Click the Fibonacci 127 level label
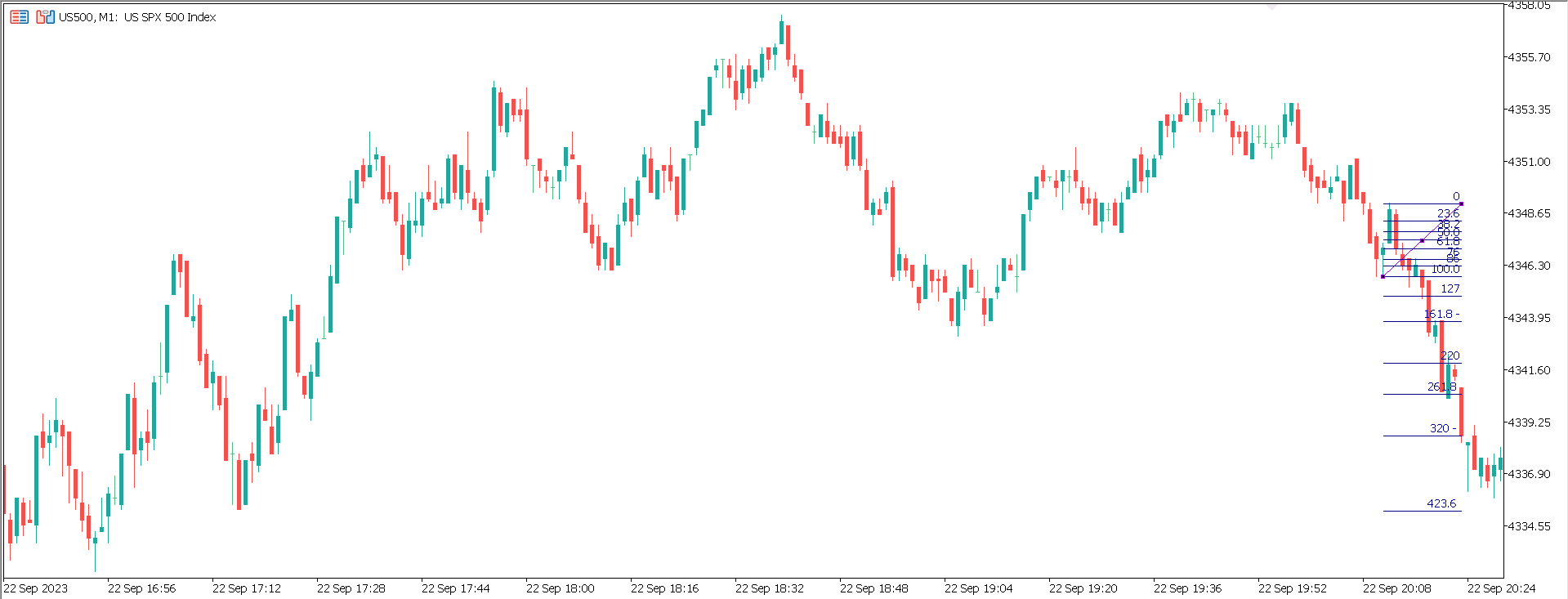 click(x=1450, y=288)
